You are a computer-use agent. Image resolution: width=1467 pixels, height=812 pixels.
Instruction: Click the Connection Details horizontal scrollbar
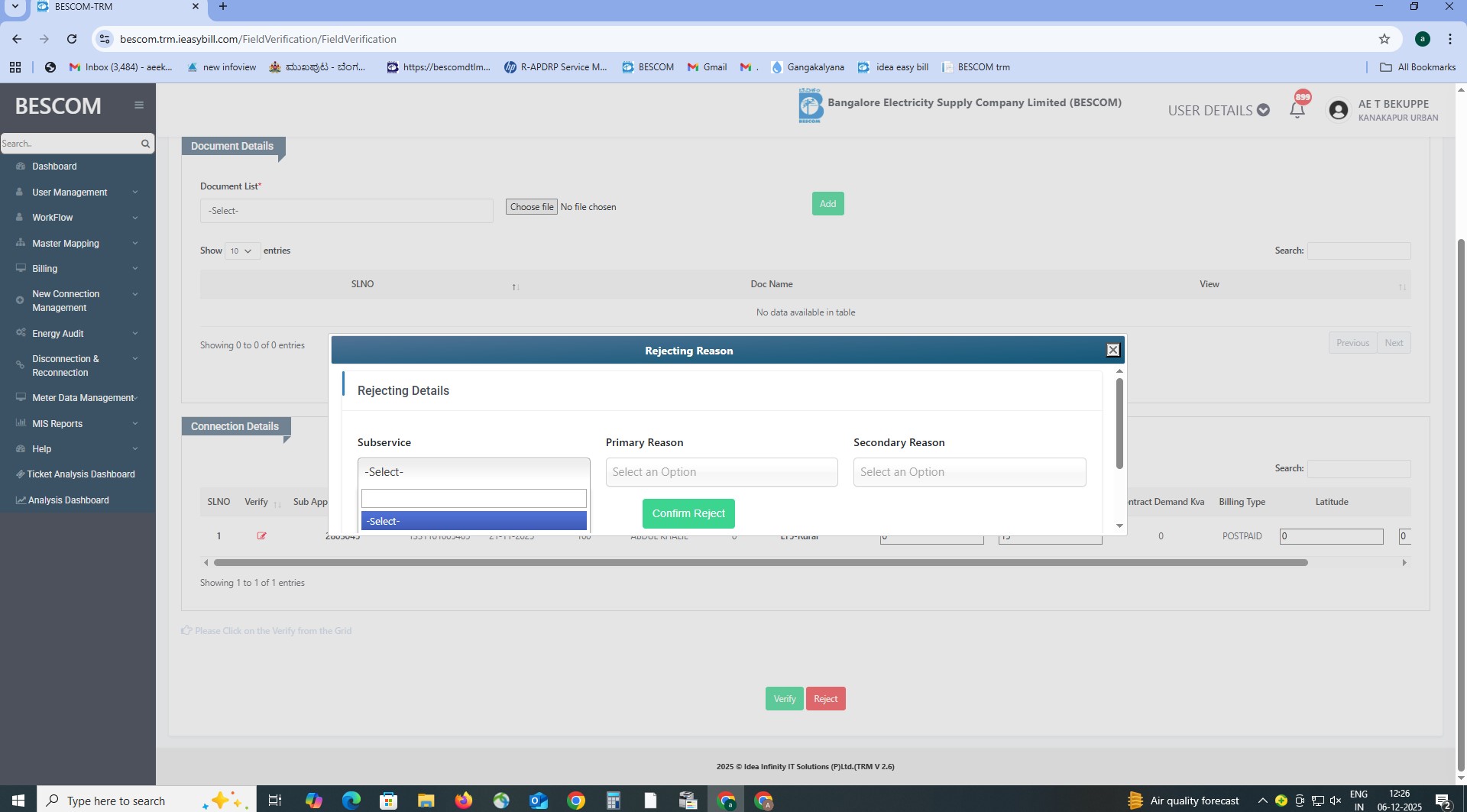click(x=760, y=563)
